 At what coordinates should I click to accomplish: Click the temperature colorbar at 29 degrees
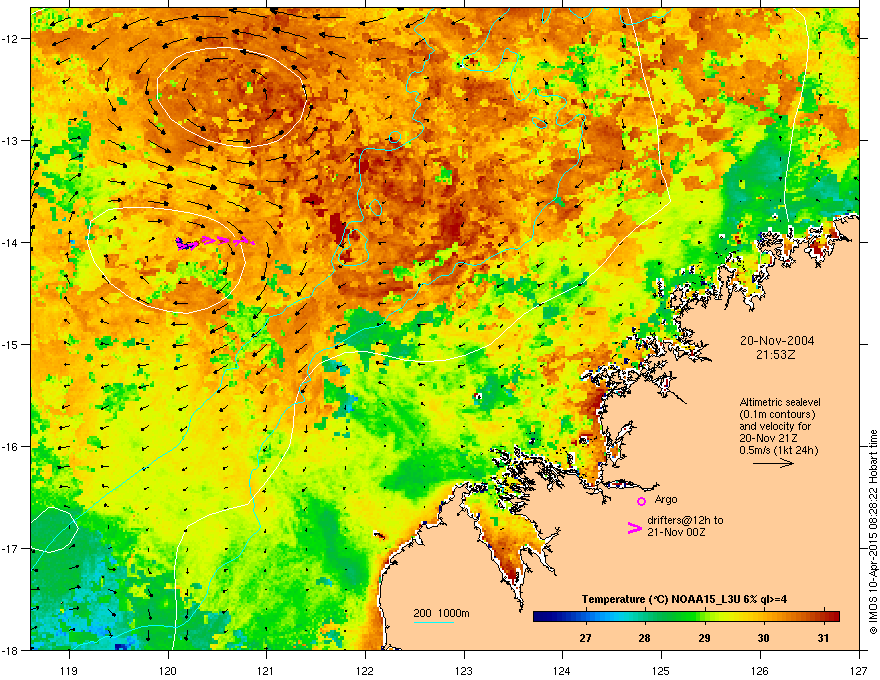(x=704, y=617)
